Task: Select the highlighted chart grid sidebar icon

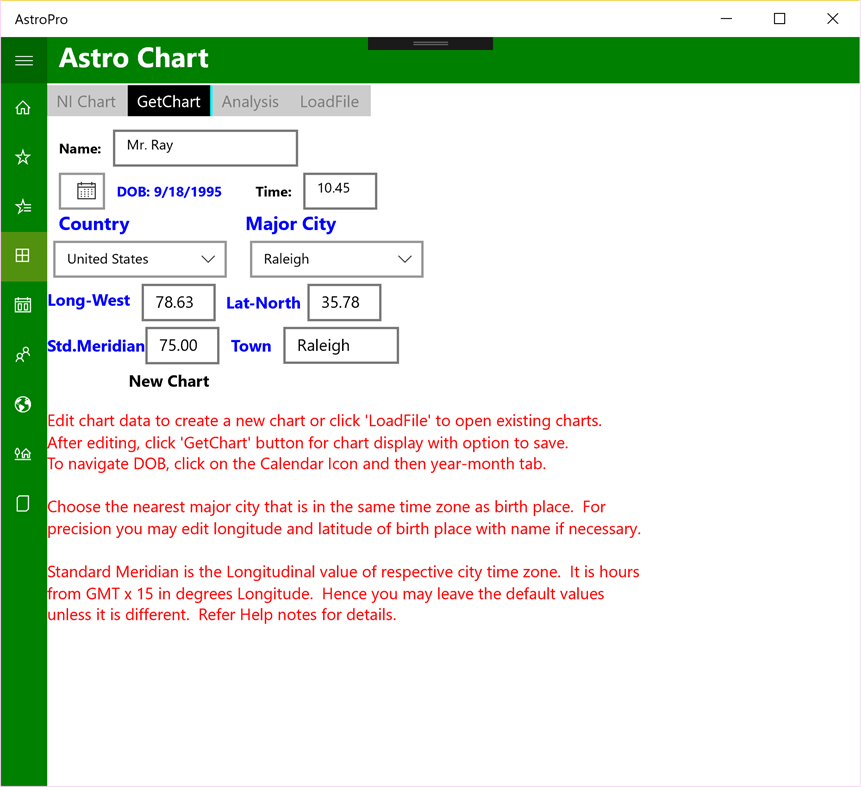Action: (23, 257)
